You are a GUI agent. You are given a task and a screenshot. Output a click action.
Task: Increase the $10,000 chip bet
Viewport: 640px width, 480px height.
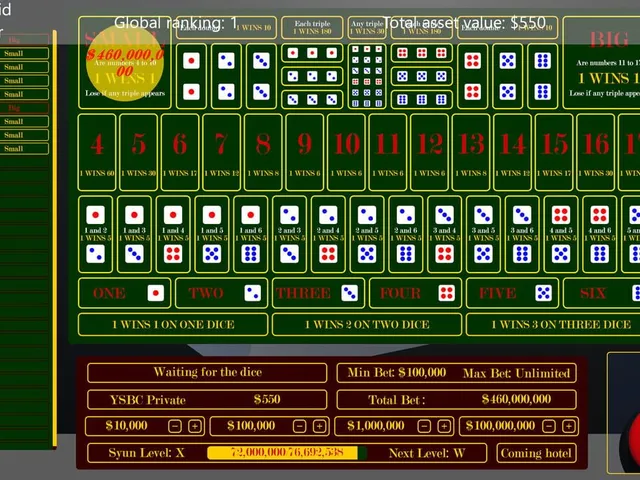click(195, 427)
